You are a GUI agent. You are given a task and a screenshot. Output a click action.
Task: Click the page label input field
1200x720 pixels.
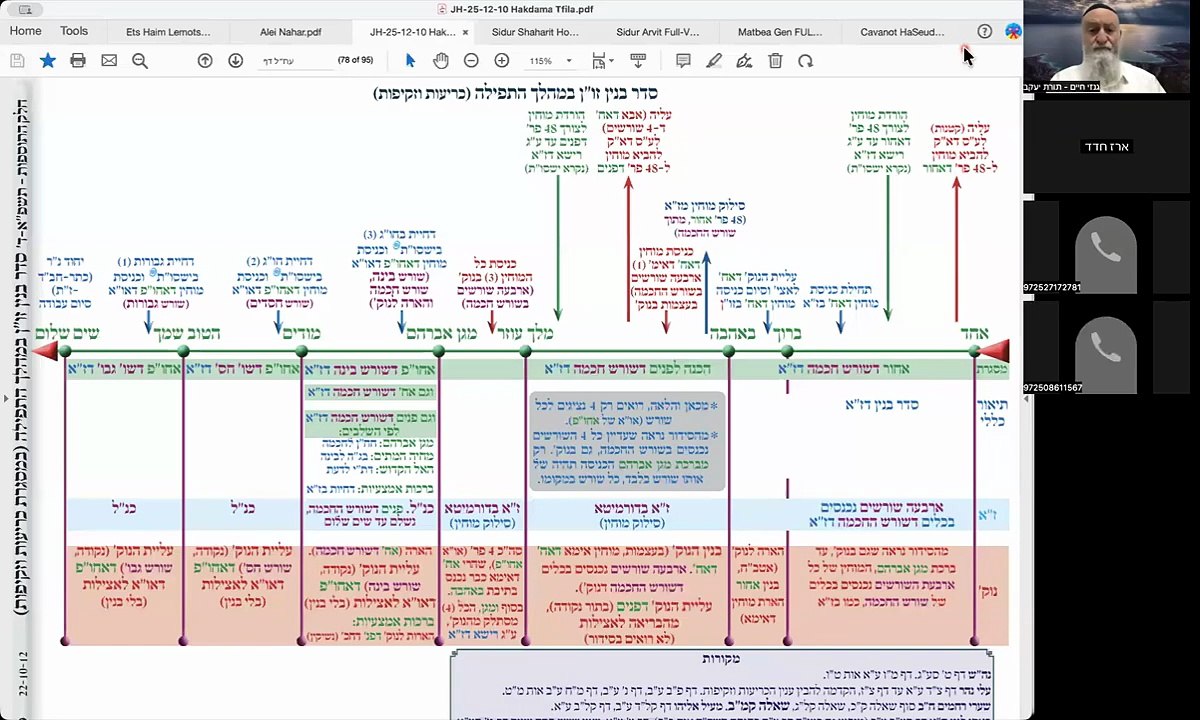(x=294, y=61)
